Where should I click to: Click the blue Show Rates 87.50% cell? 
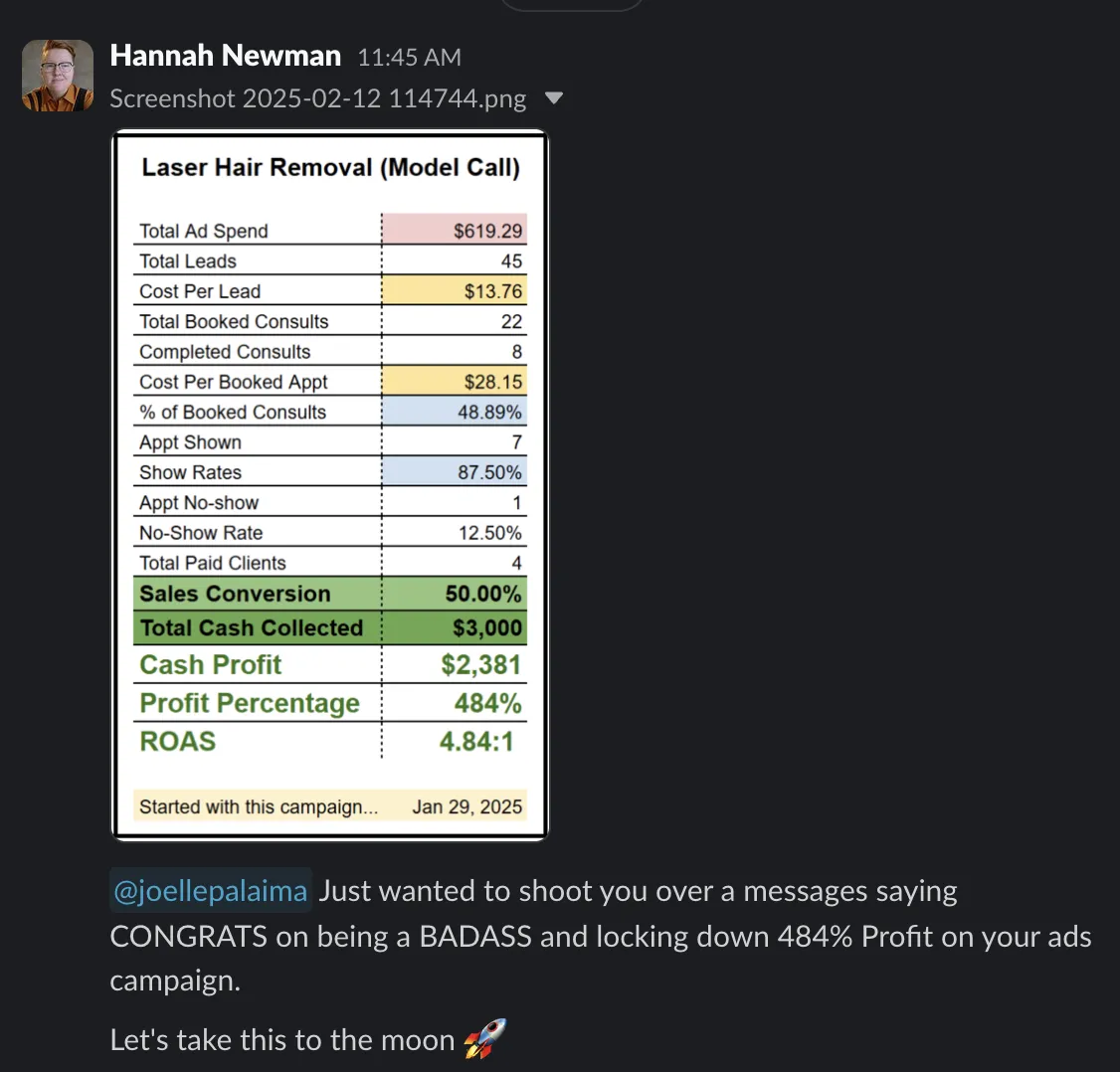(456, 472)
